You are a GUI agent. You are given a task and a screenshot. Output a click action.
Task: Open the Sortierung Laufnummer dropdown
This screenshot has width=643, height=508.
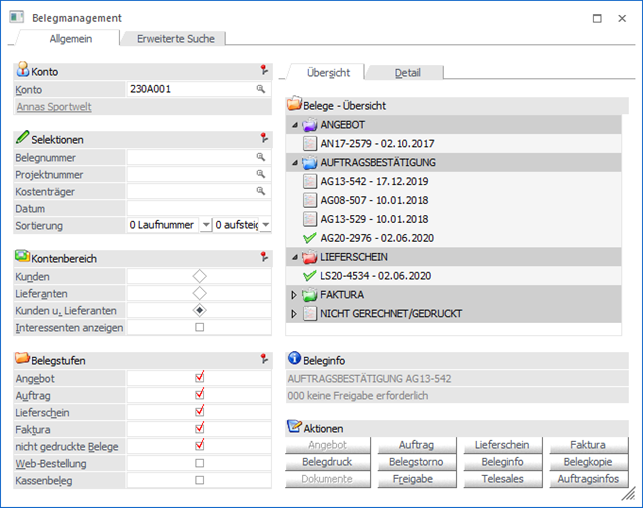205,226
